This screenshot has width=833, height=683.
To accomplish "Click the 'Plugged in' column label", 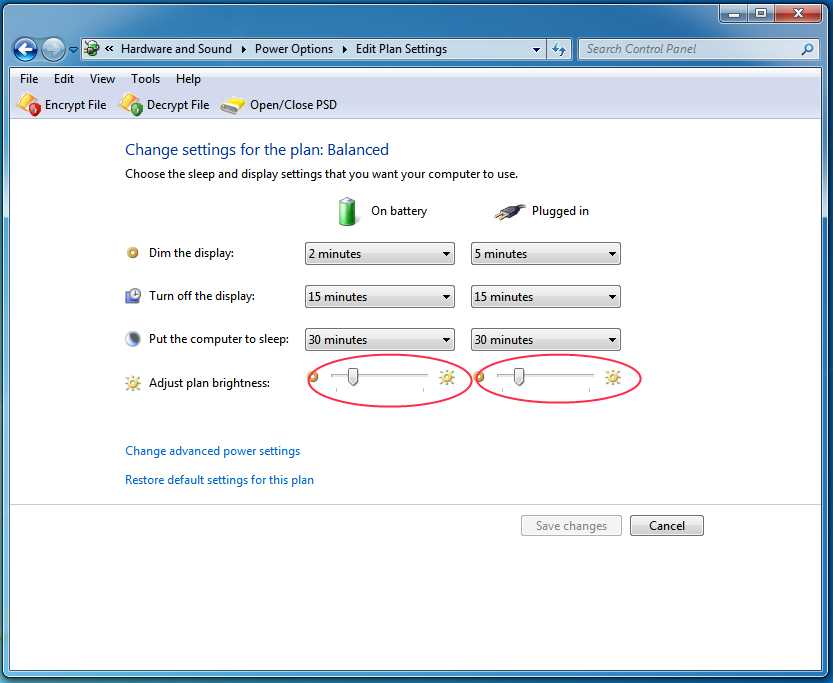I will (560, 211).
